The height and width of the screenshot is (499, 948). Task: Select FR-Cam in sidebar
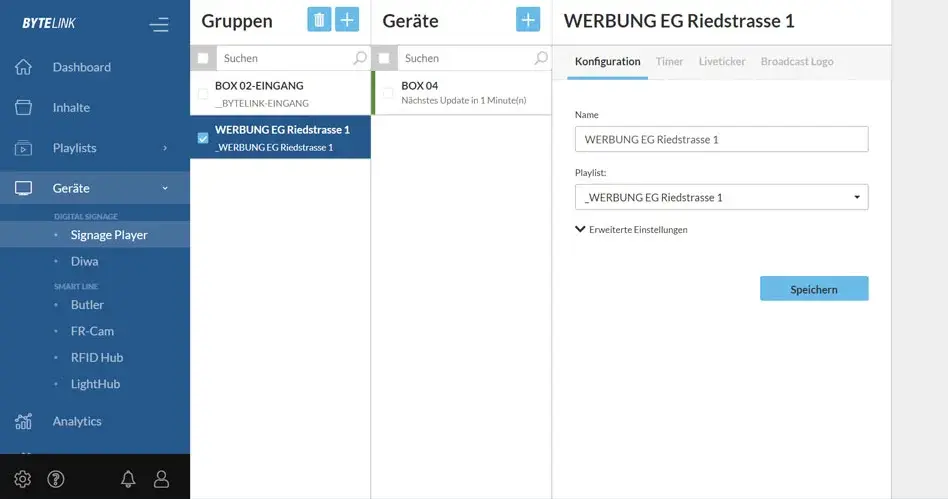pyautogui.click(x=93, y=331)
